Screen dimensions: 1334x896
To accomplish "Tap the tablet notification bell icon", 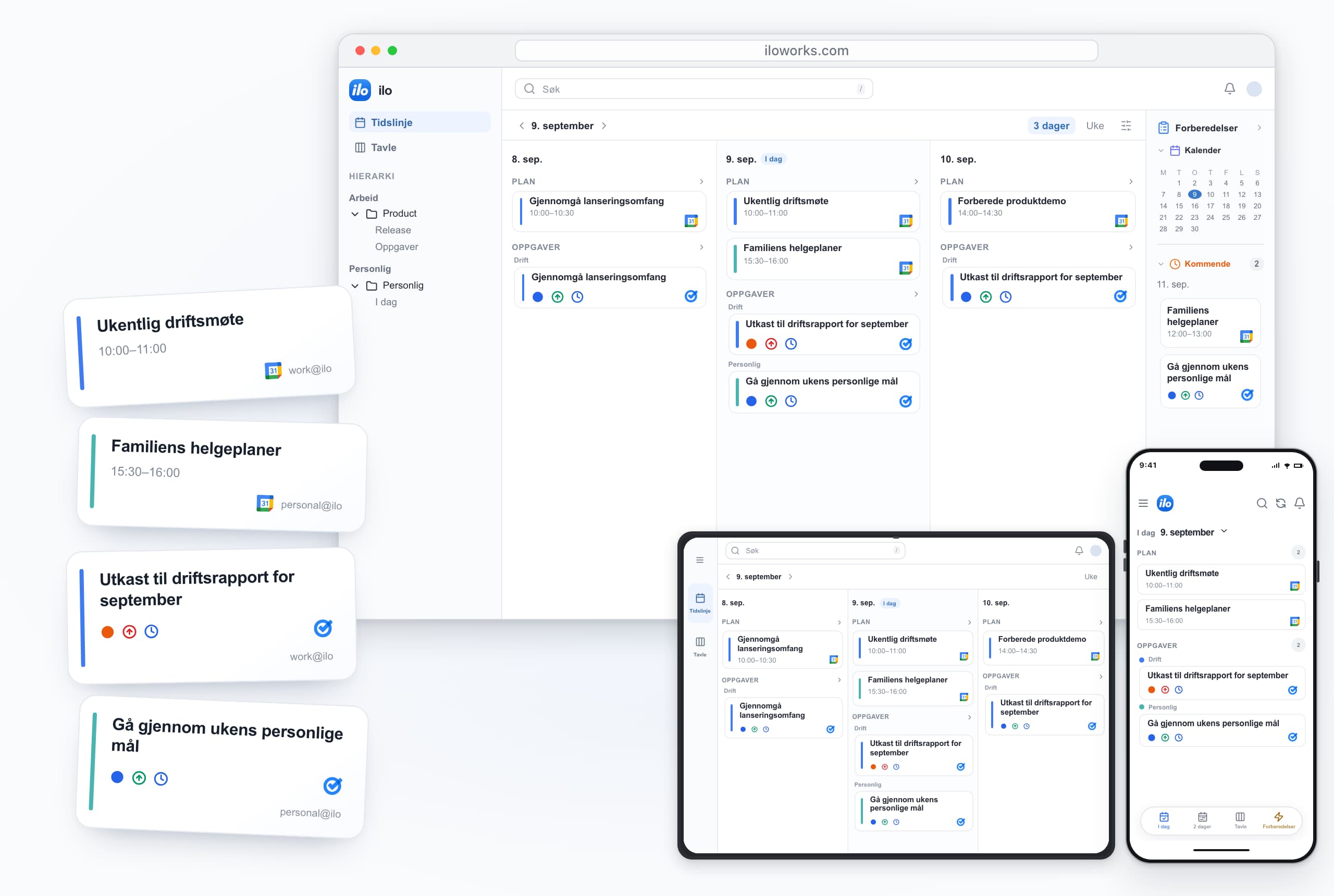I will coord(1079,550).
